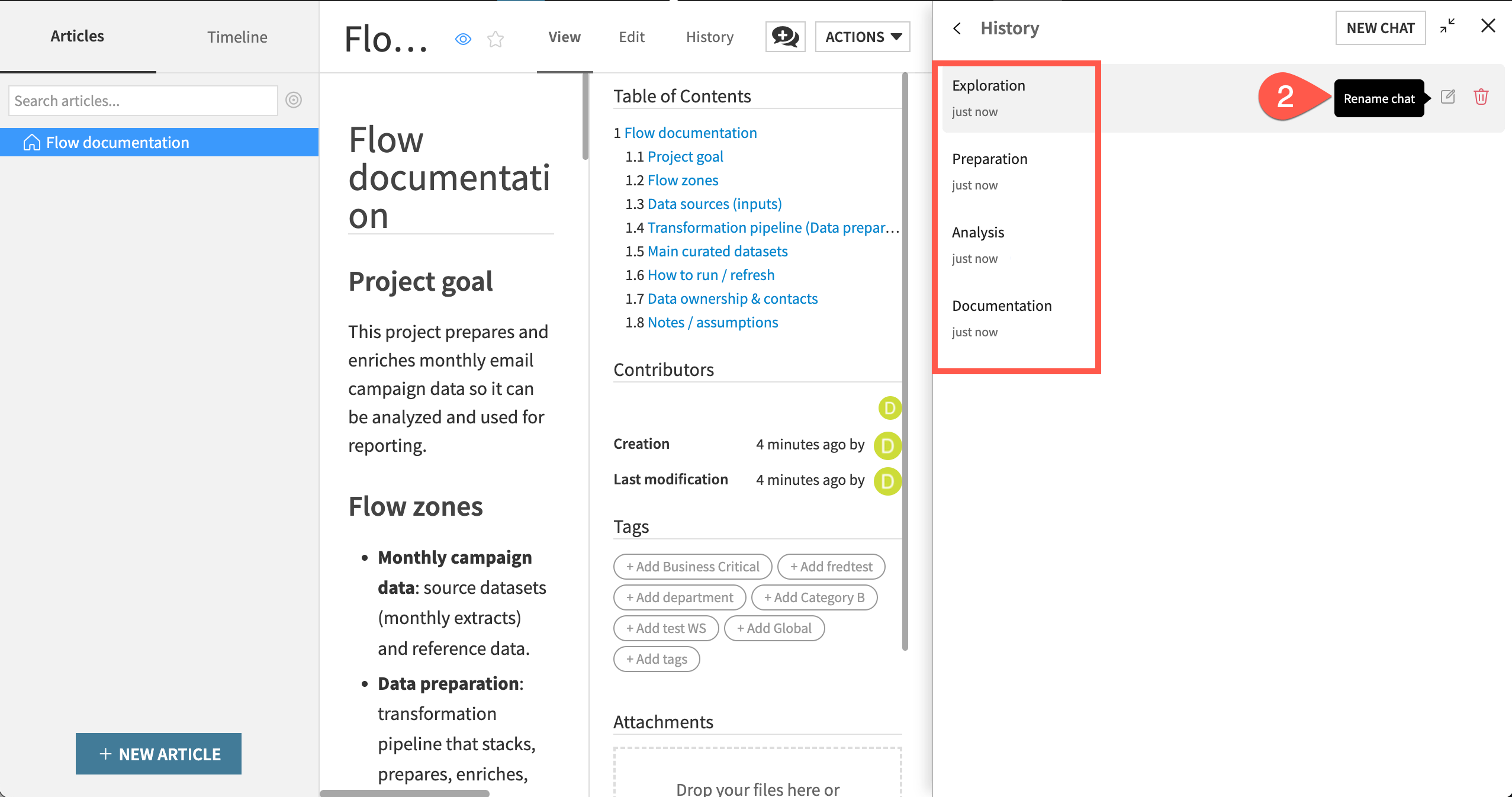Open the ACTIONS dropdown
The width and height of the screenshot is (1512, 797).
(x=863, y=37)
